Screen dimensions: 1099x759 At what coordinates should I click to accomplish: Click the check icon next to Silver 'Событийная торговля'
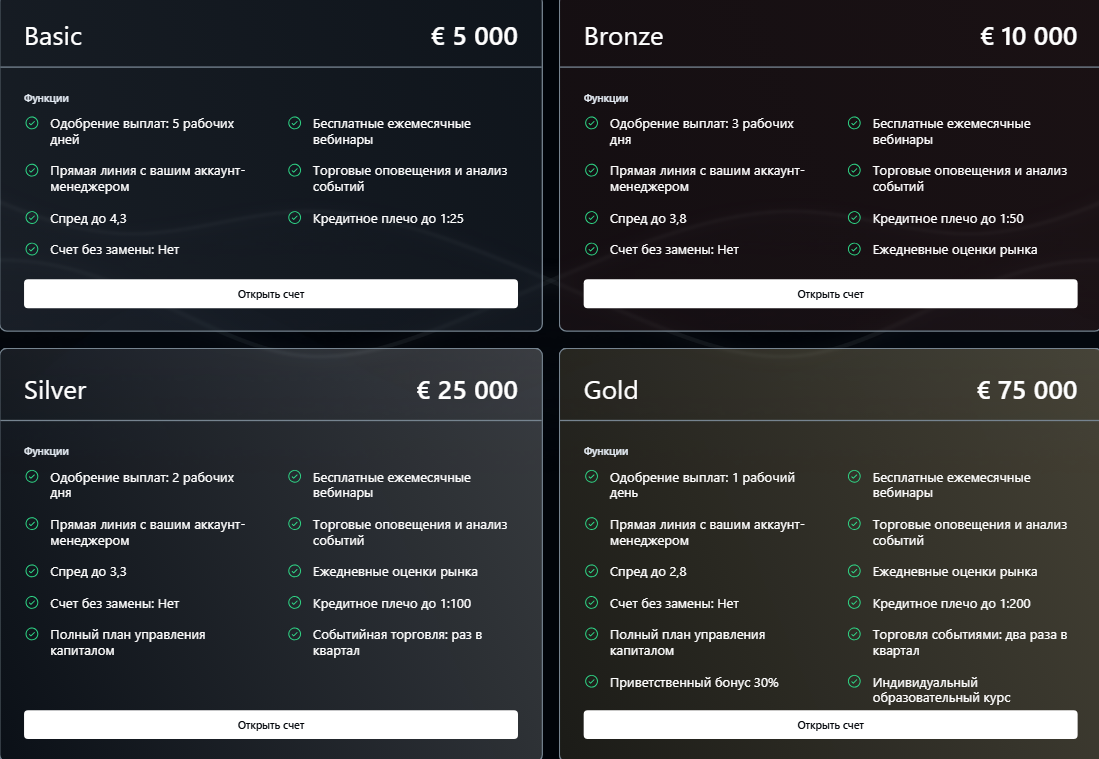[x=295, y=634]
